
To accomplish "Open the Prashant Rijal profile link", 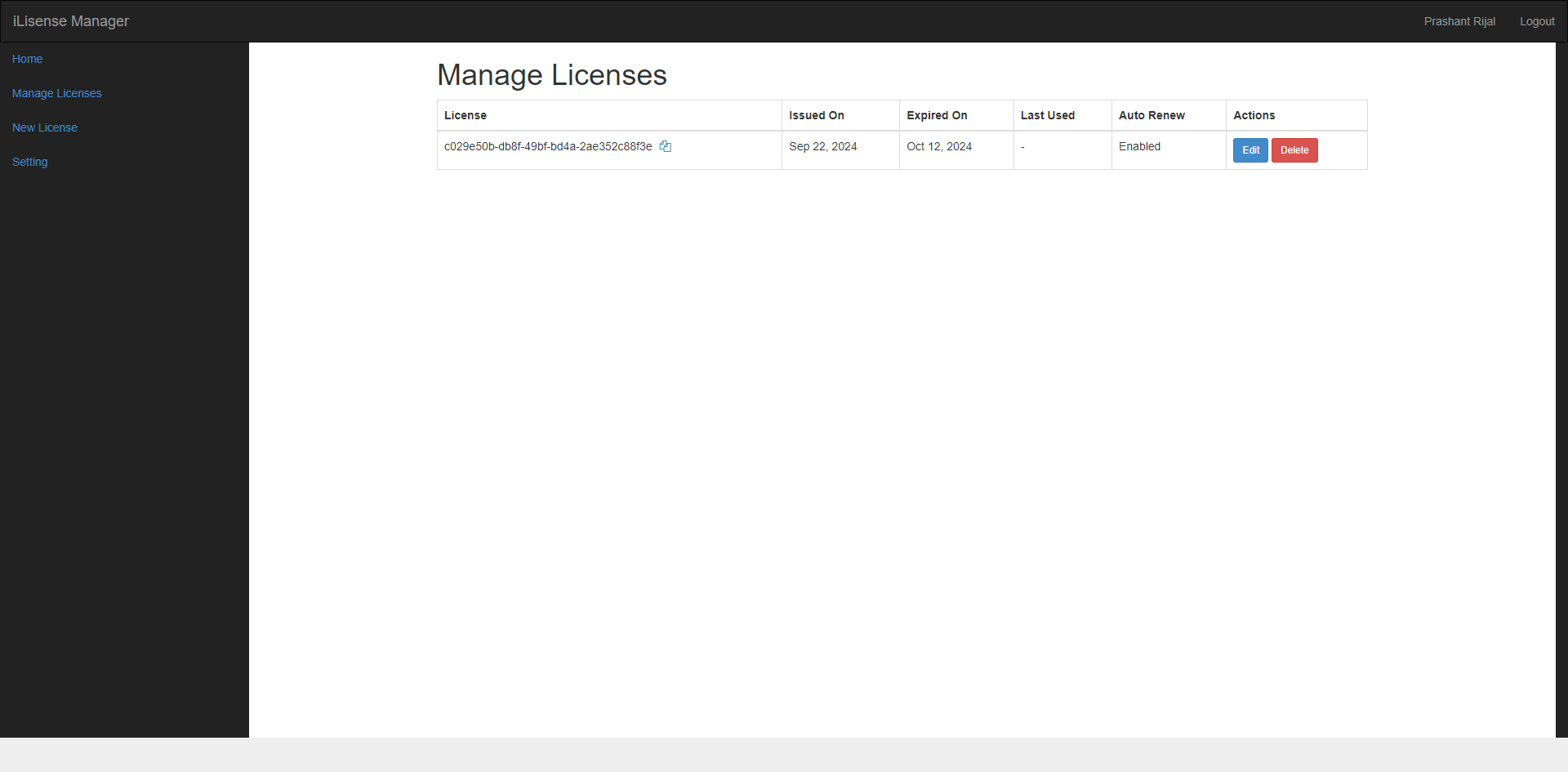I will click(x=1459, y=21).
